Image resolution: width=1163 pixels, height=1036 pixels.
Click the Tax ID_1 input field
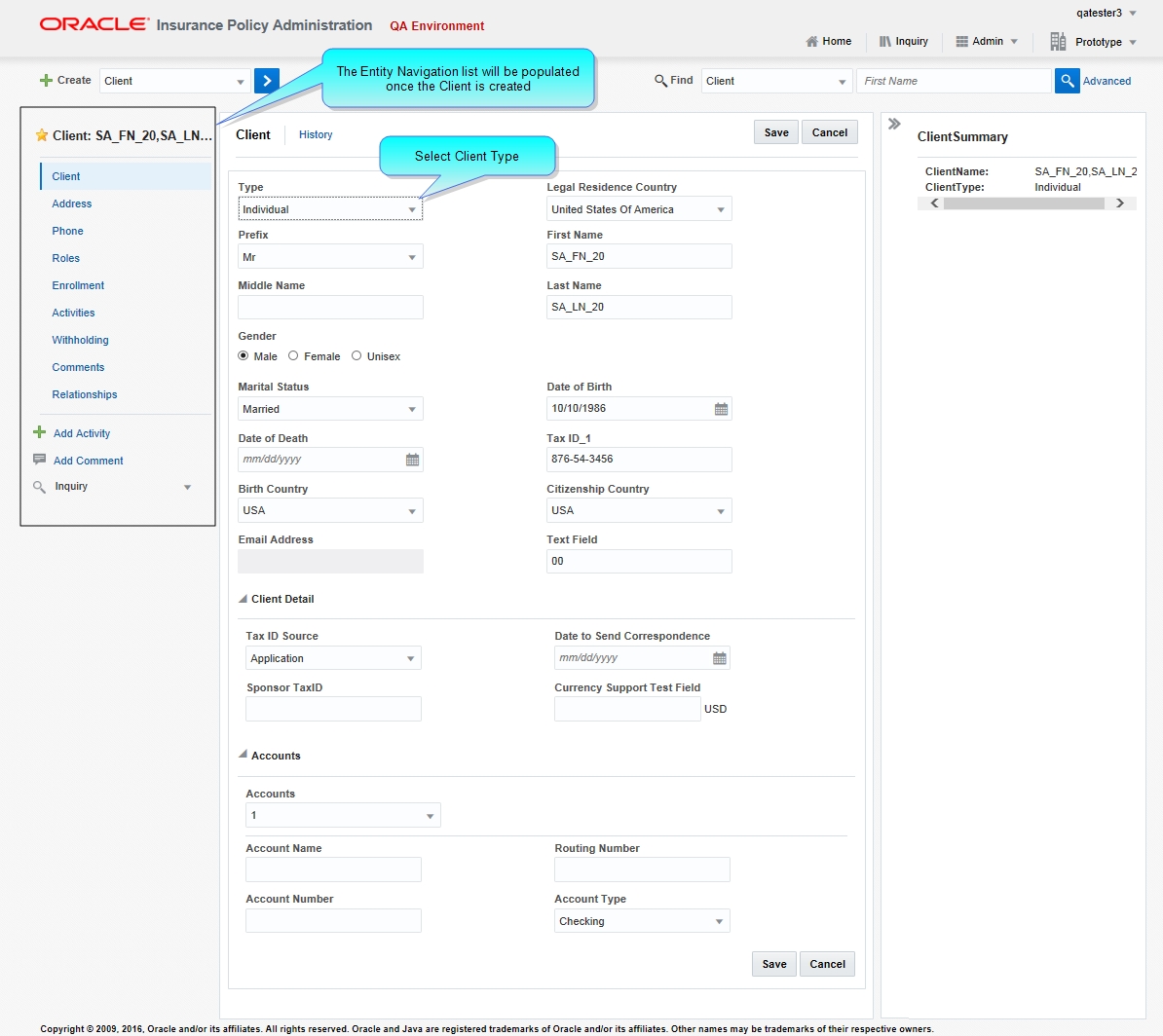coord(639,459)
